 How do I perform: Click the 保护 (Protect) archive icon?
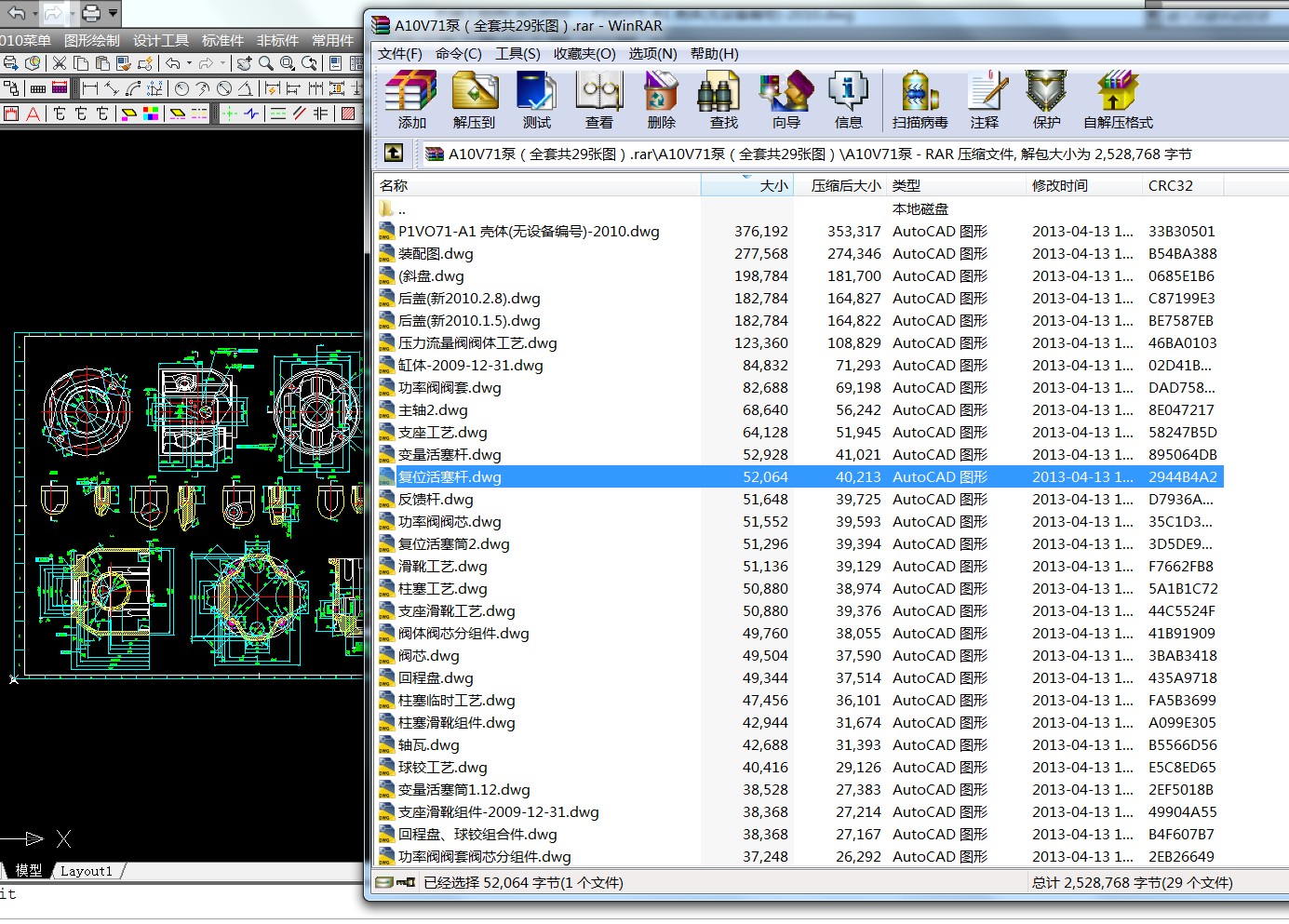pos(1046,100)
